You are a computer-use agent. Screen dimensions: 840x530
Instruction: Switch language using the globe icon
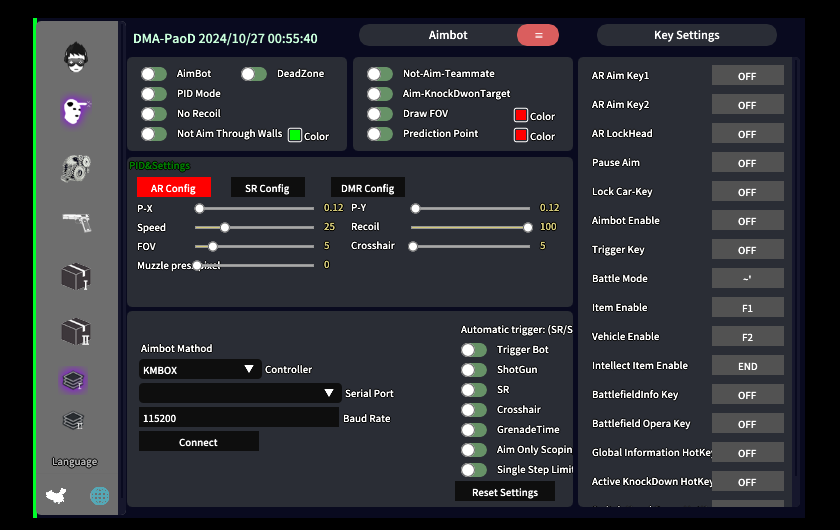[x=100, y=496]
